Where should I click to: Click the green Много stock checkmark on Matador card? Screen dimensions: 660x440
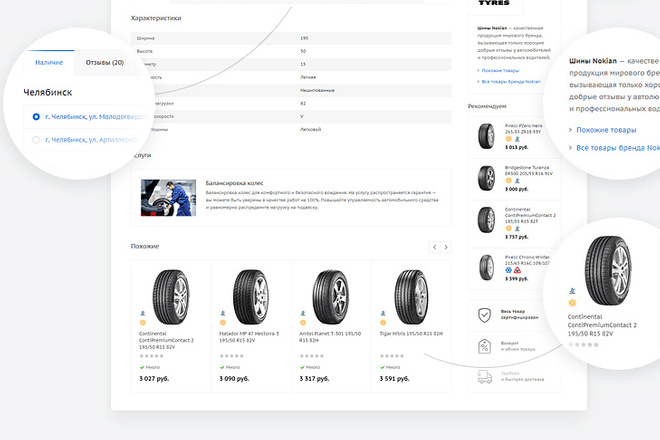click(x=222, y=368)
